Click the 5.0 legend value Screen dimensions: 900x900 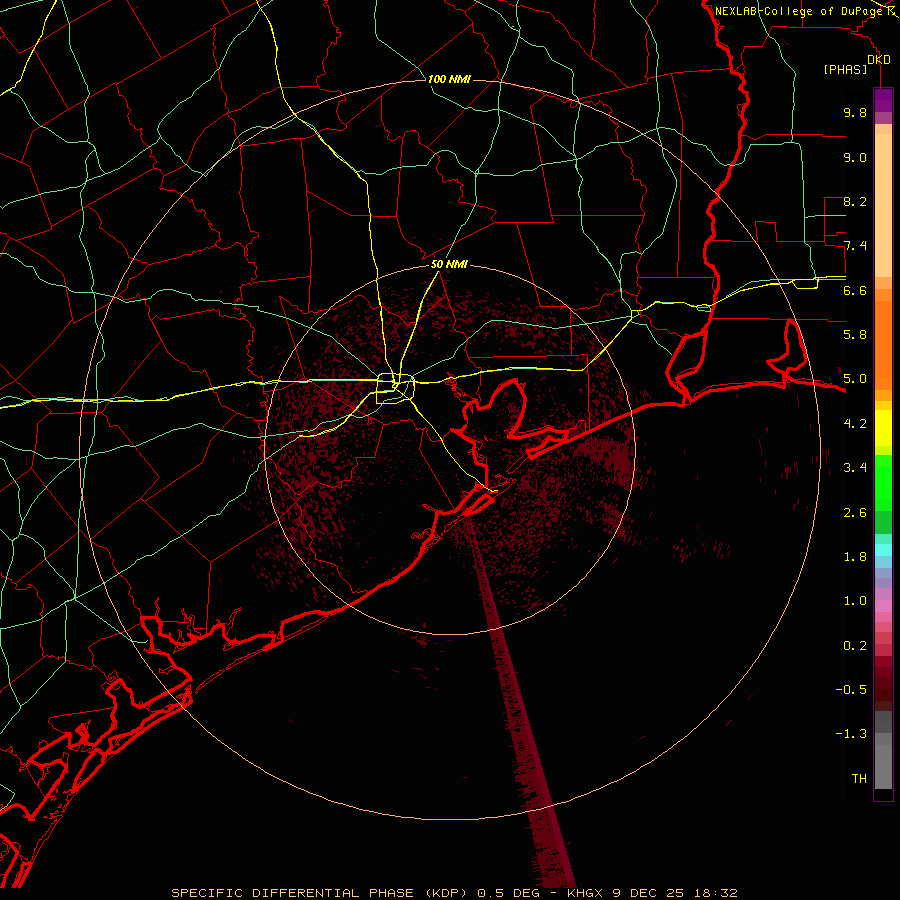[855, 379]
